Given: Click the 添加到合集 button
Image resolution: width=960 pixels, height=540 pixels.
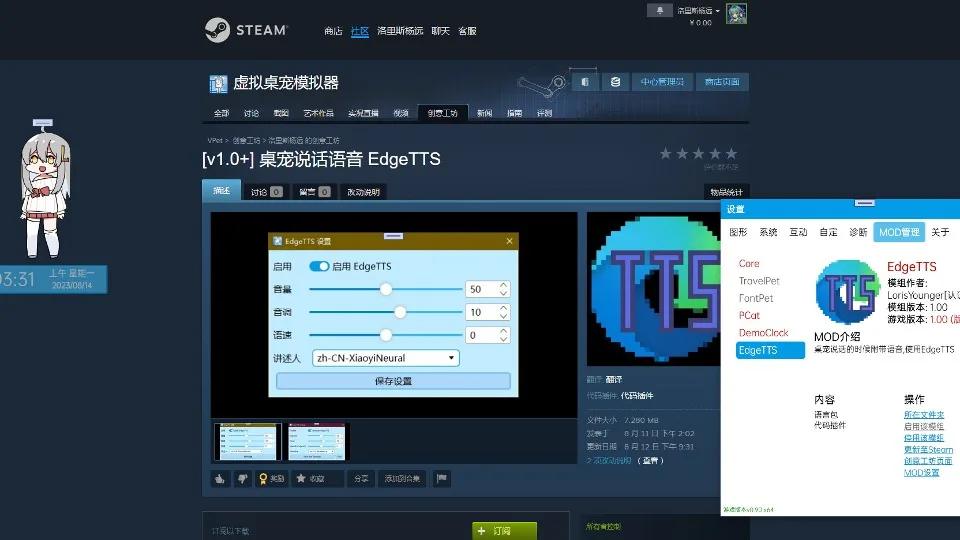Looking at the screenshot, I should (402, 478).
